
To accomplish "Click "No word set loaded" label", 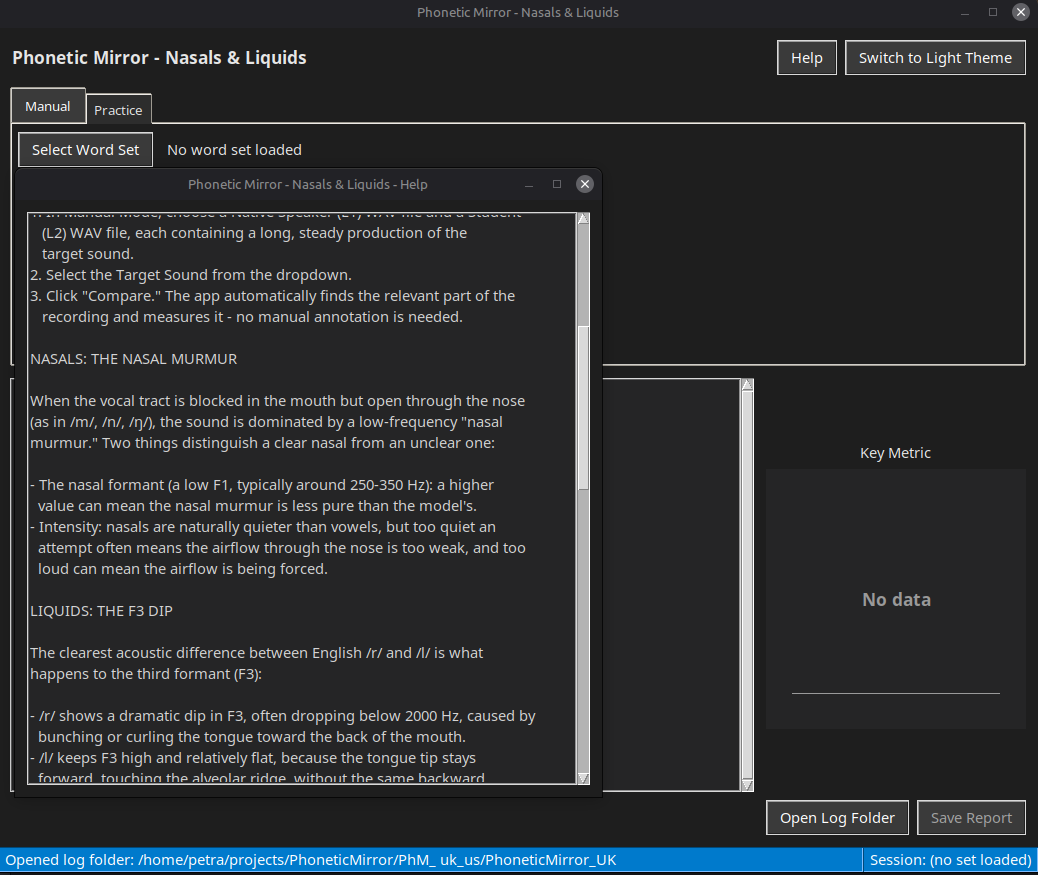I will tap(234, 150).
